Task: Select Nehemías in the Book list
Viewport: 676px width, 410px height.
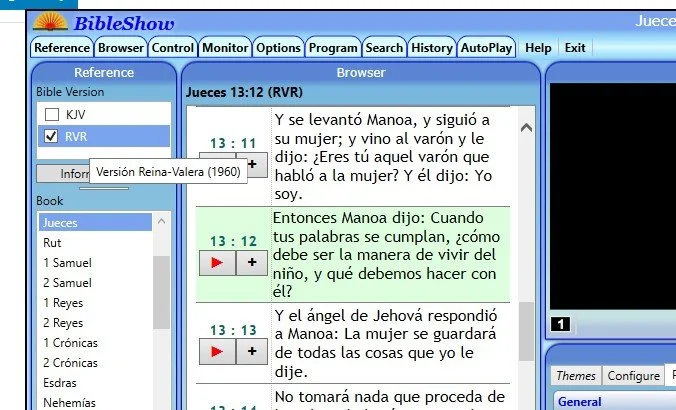Action: coord(95,403)
